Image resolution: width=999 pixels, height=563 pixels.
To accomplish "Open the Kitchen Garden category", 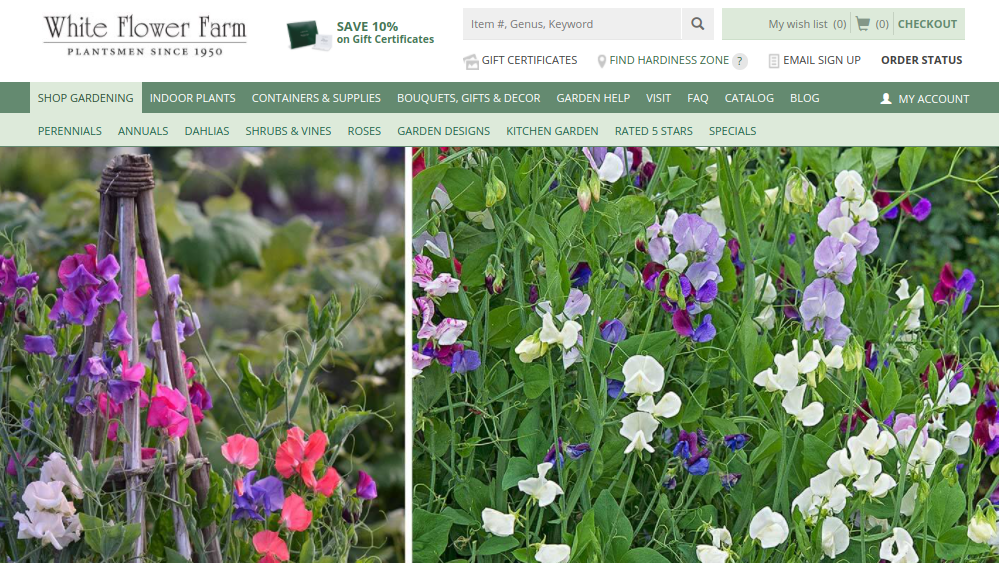I will click(552, 131).
